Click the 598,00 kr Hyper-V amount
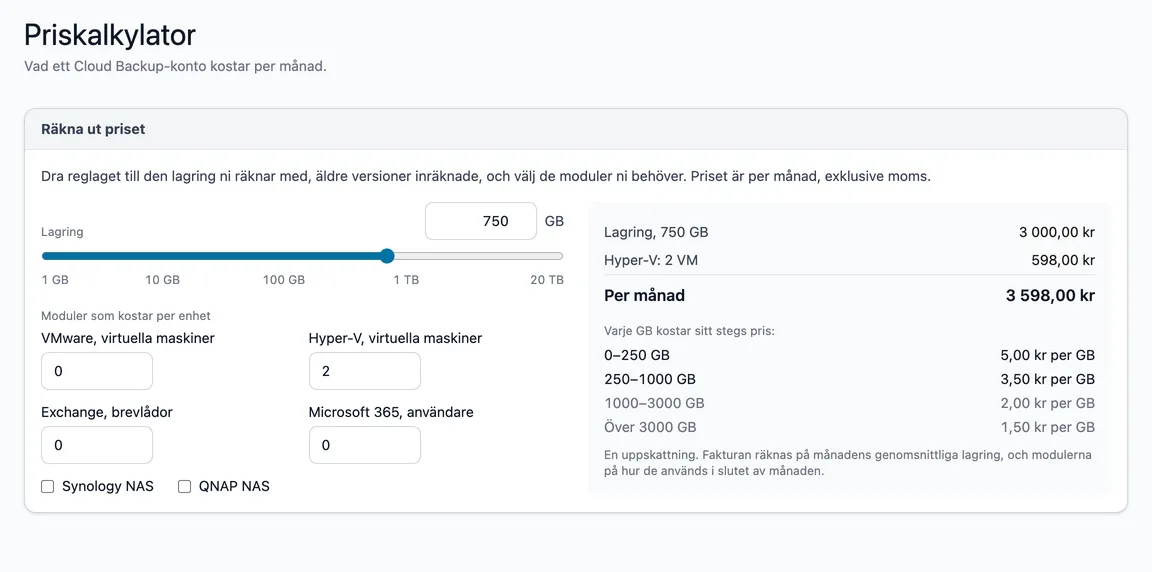1152x572 pixels. 1065,260
